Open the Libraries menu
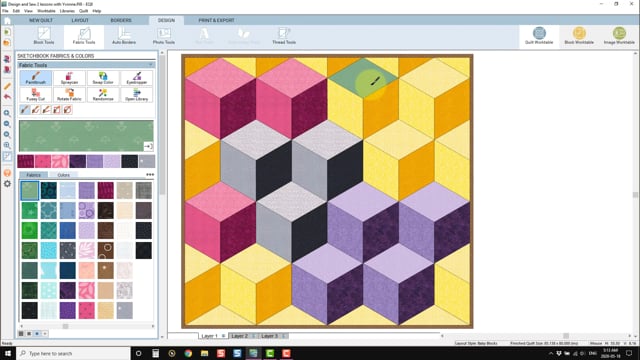 click(67, 11)
